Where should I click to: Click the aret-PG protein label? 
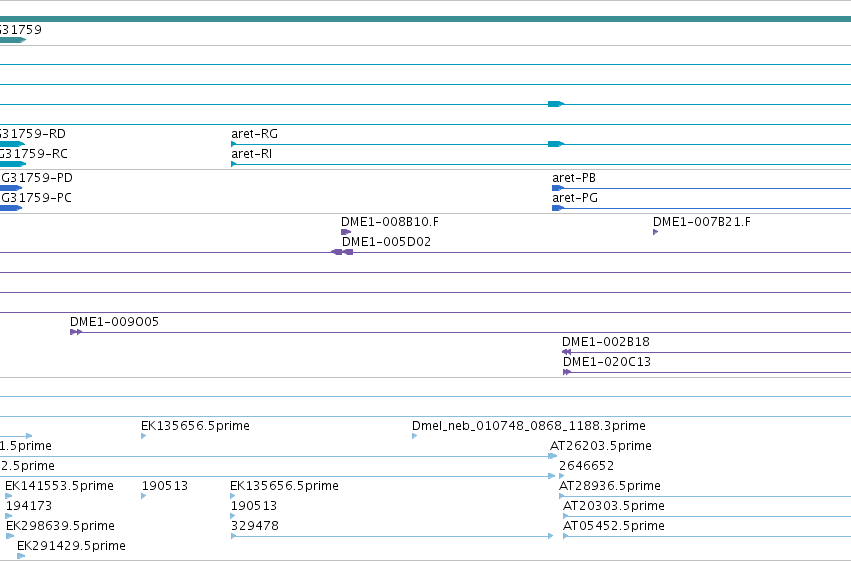coord(575,197)
